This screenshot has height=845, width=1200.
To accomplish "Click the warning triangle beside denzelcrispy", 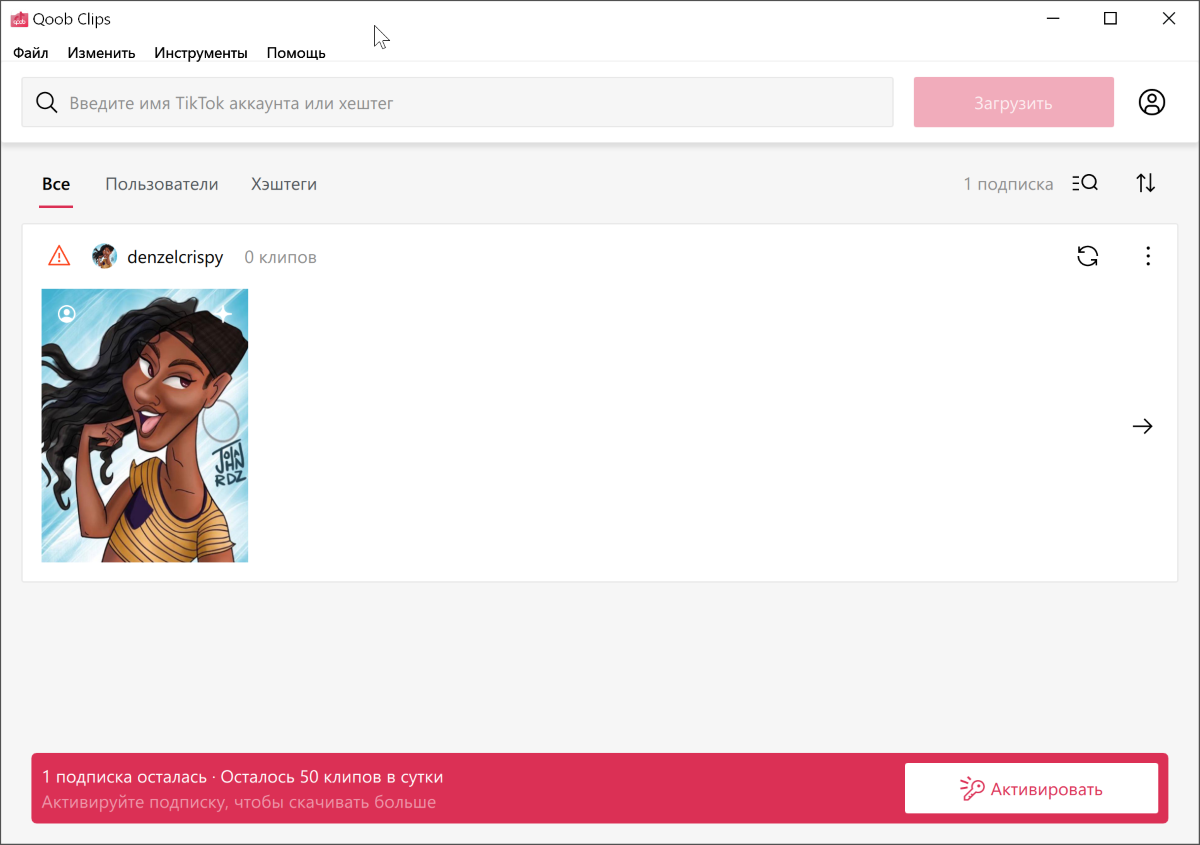I will coord(59,256).
